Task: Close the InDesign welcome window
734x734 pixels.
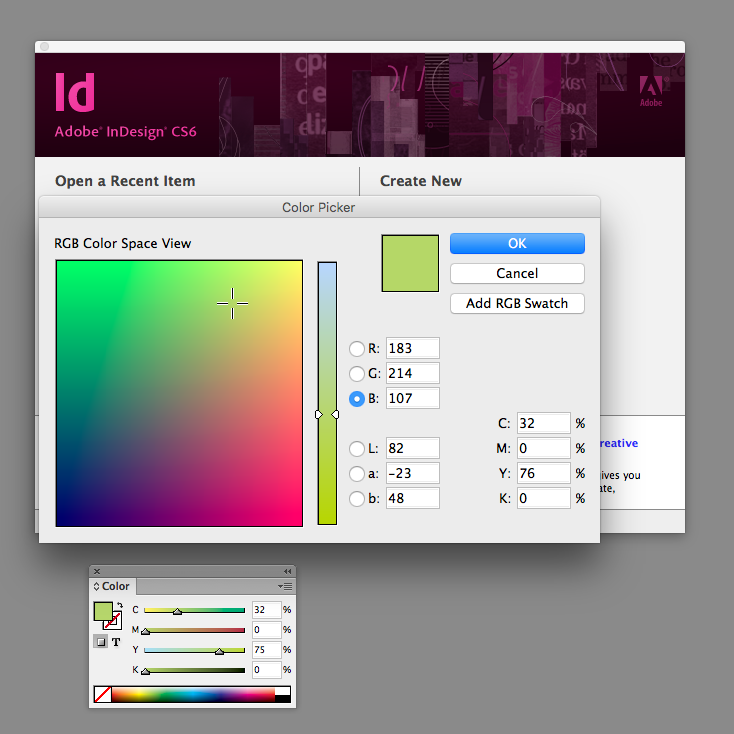Action: 44,46
